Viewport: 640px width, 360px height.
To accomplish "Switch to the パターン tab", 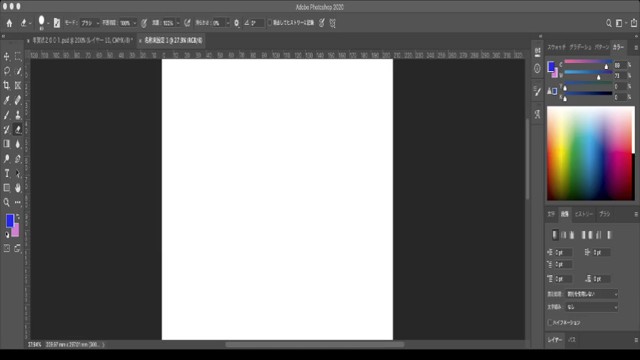I will (x=602, y=47).
